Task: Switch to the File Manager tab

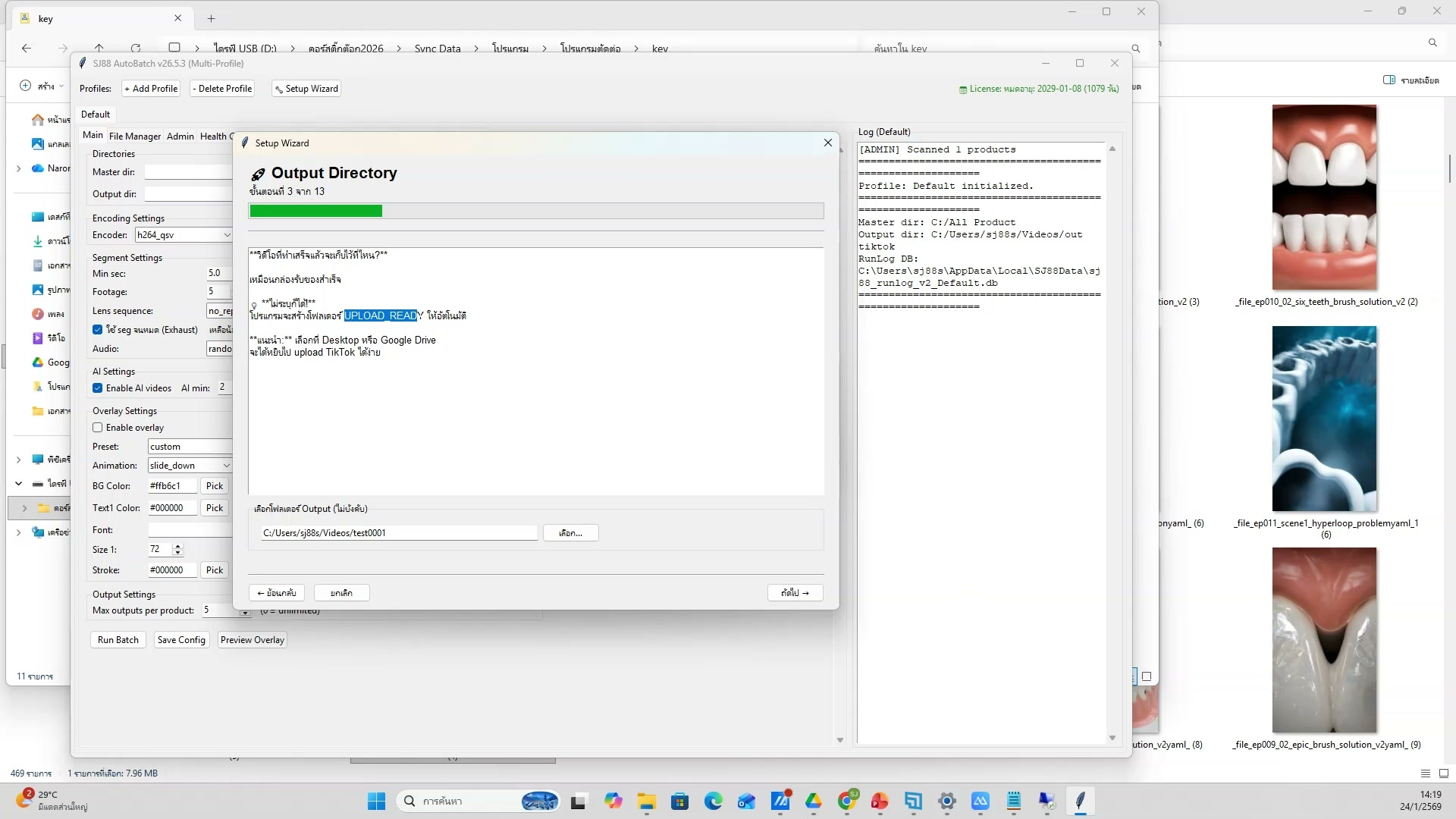Action: [134, 136]
